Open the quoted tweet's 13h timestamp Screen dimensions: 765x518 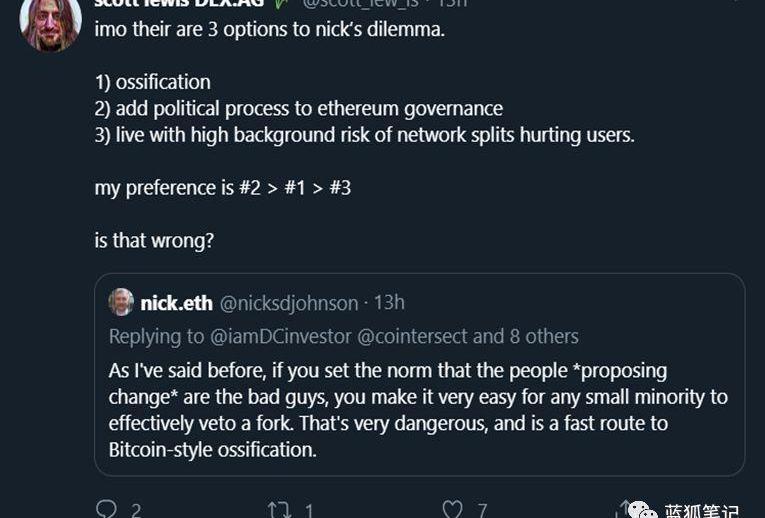[389, 303]
